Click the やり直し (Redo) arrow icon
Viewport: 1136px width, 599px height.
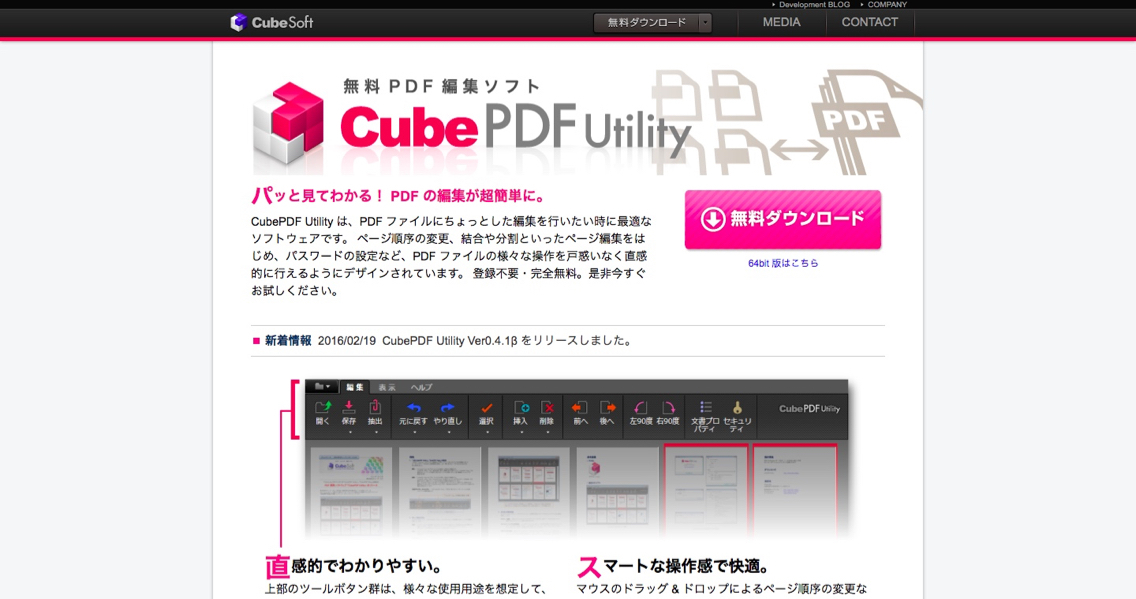point(447,408)
